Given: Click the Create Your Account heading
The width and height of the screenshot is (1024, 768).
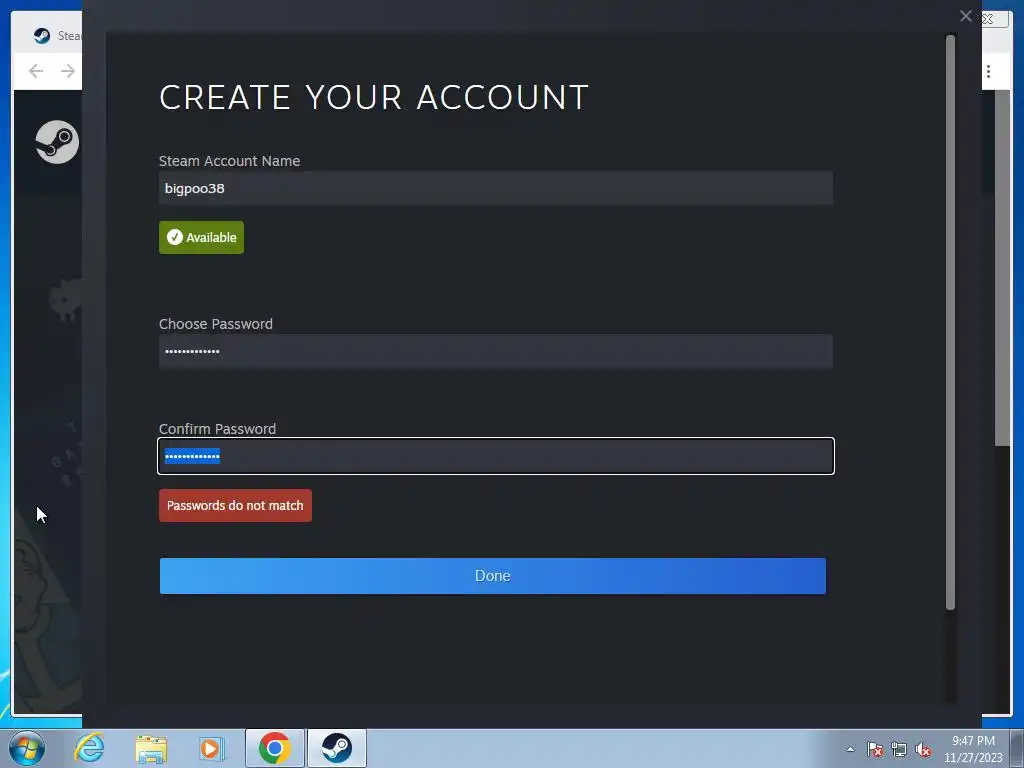Looking at the screenshot, I should click(x=374, y=97).
